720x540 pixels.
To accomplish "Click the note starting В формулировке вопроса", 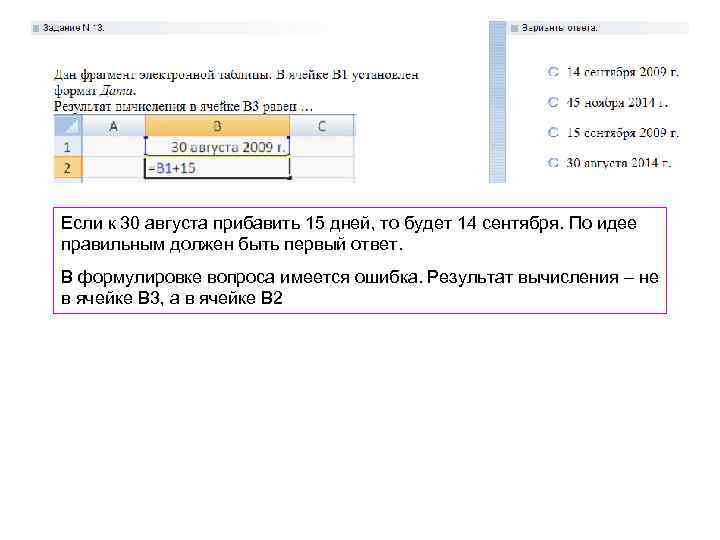I will [360, 287].
